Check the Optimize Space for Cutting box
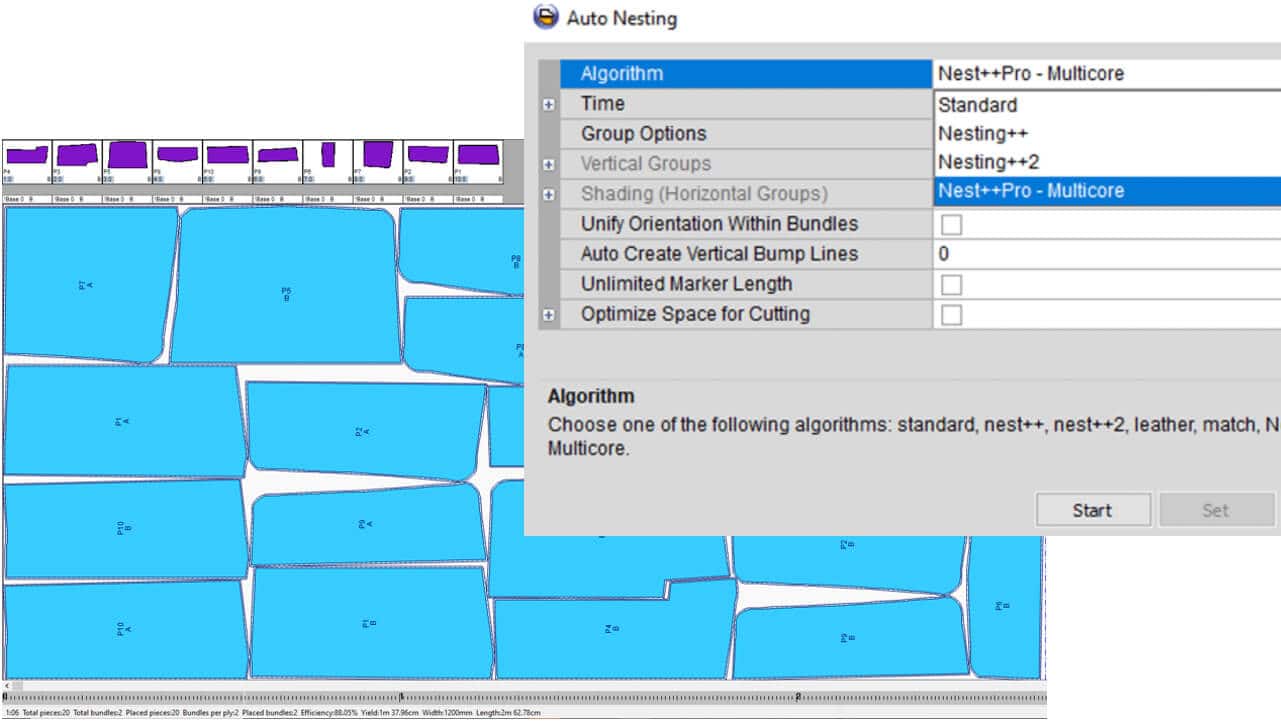 (x=951, y=315)
